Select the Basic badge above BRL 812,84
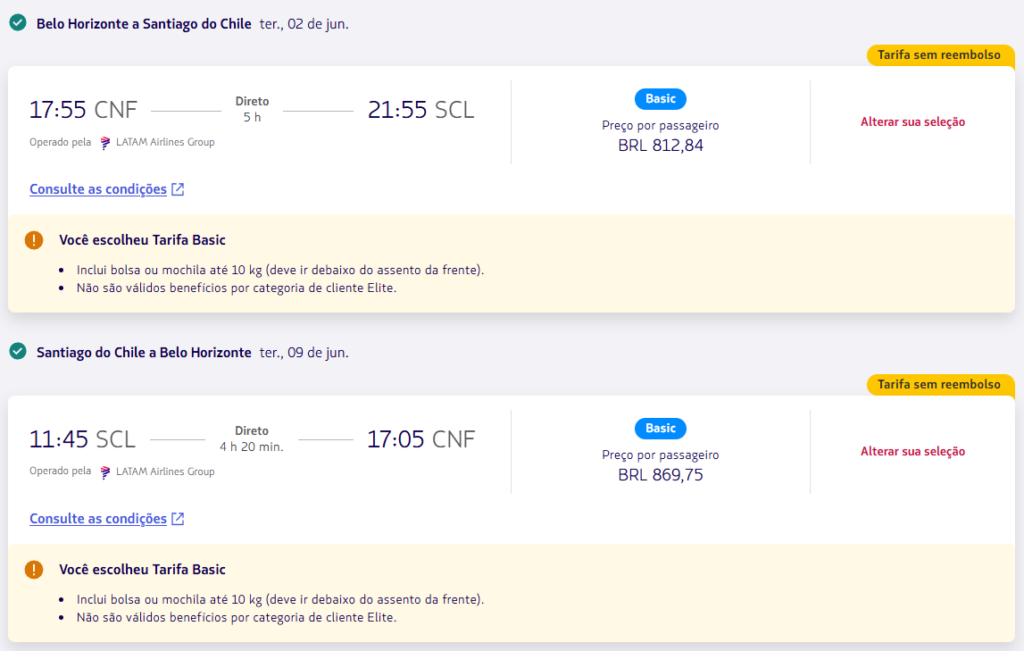 (x=660, y=99)
